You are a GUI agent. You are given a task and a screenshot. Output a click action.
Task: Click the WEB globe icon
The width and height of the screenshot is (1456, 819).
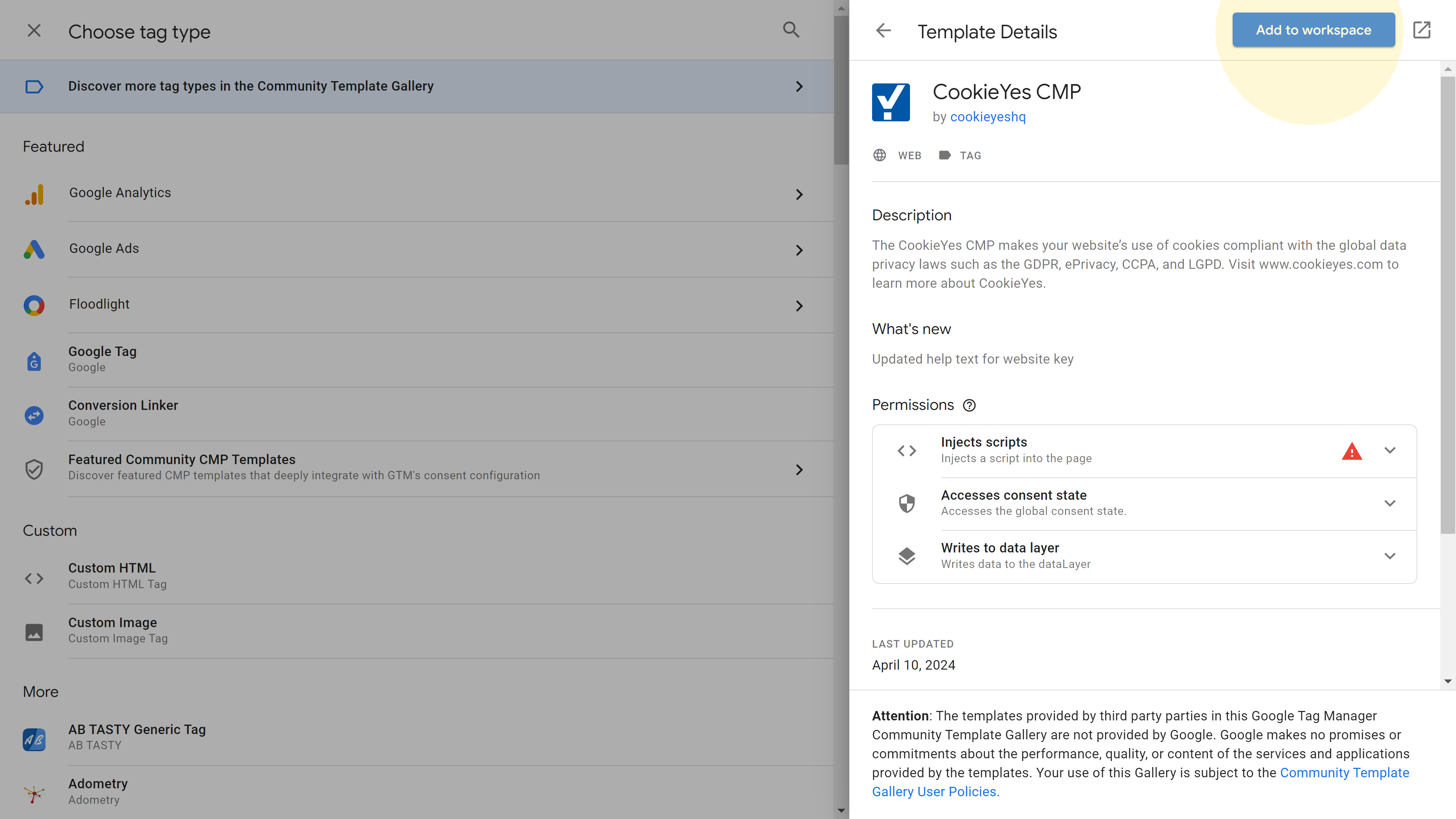pyautogui.click(x=880, y=155)
